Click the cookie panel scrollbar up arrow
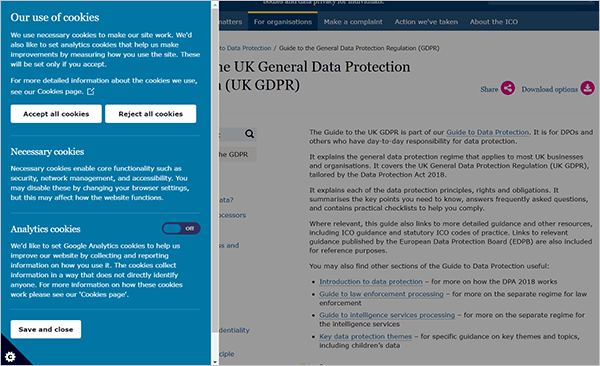 coord(215,5)
